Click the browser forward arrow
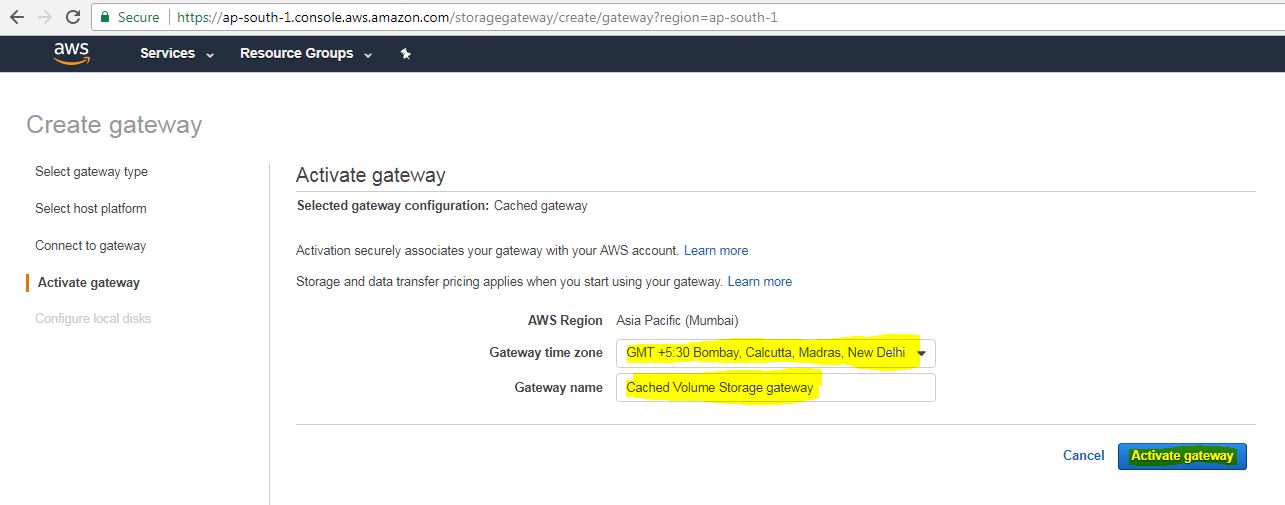1285x505 pixels. coord(44,17)
